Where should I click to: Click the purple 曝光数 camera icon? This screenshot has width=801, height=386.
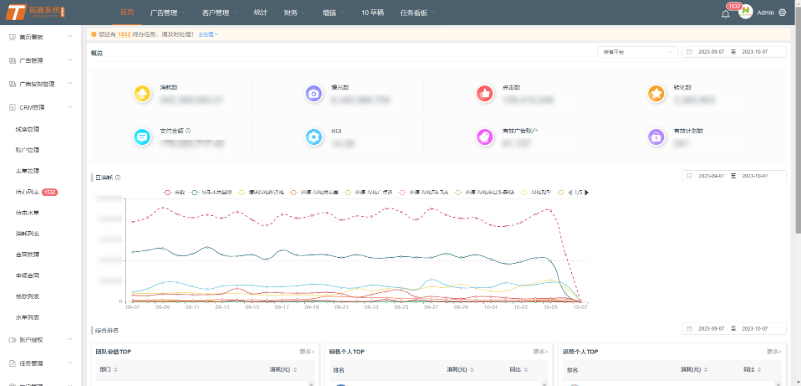314,93
